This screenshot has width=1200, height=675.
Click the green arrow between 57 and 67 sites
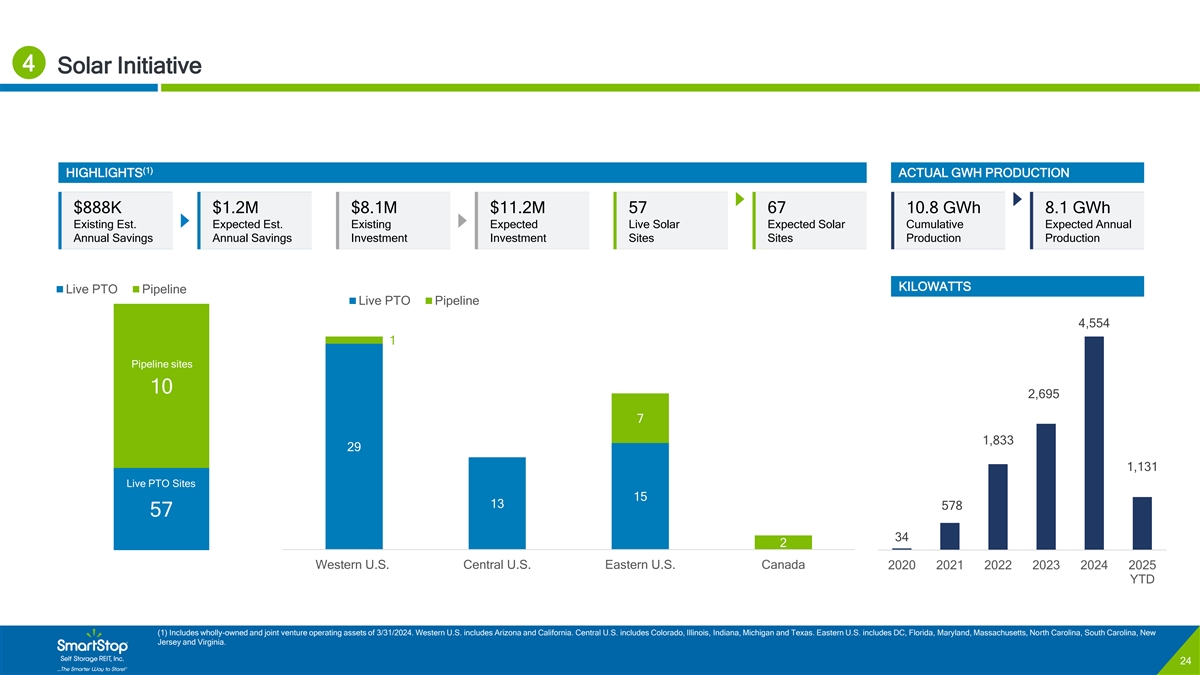(739, 200)
